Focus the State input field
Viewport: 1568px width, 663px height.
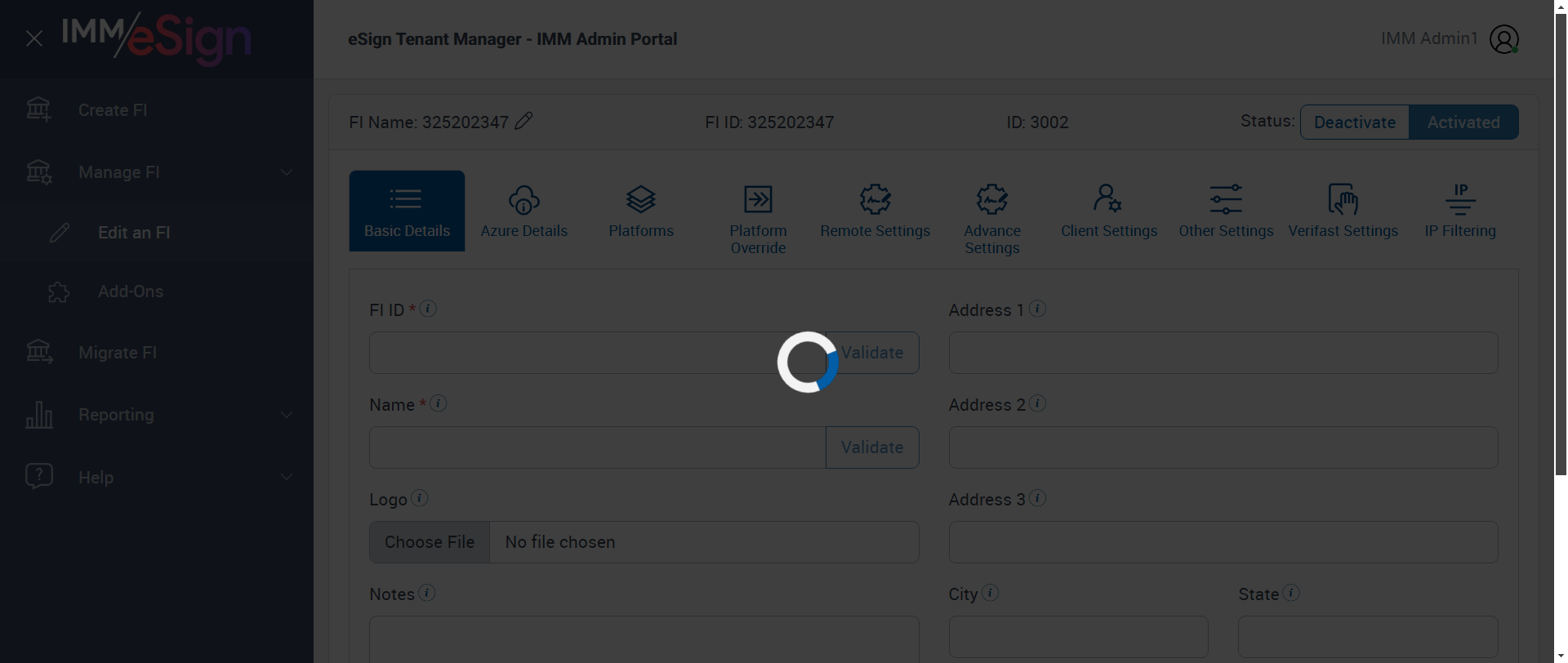coord(1368,637)
